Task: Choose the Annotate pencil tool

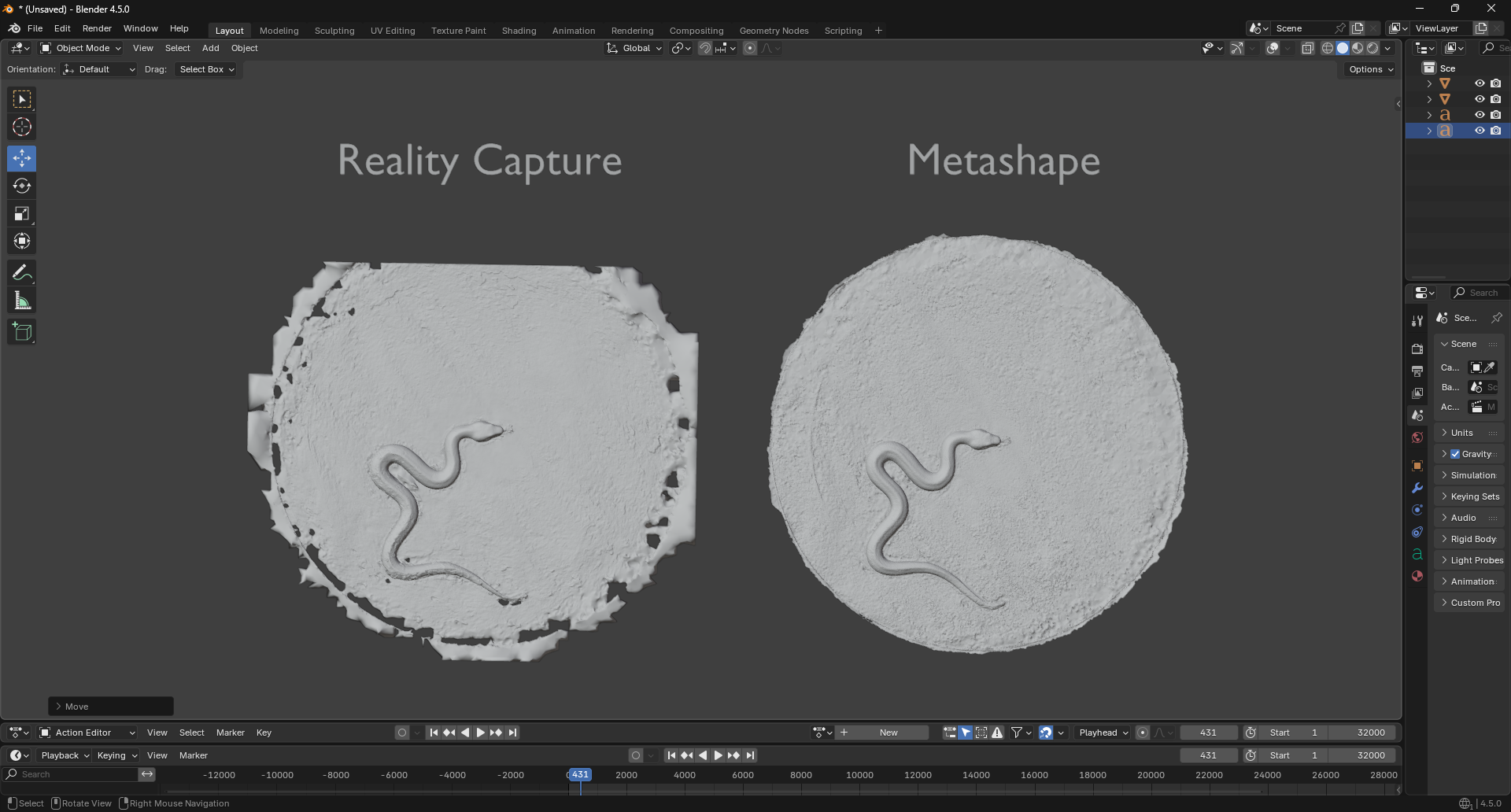Action: pyautogui.click(x=22, y=273)
